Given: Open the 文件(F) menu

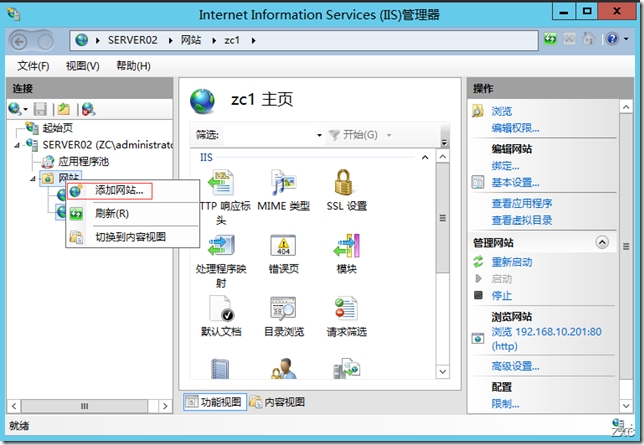Looking at the screenshot, I should 33,66.
